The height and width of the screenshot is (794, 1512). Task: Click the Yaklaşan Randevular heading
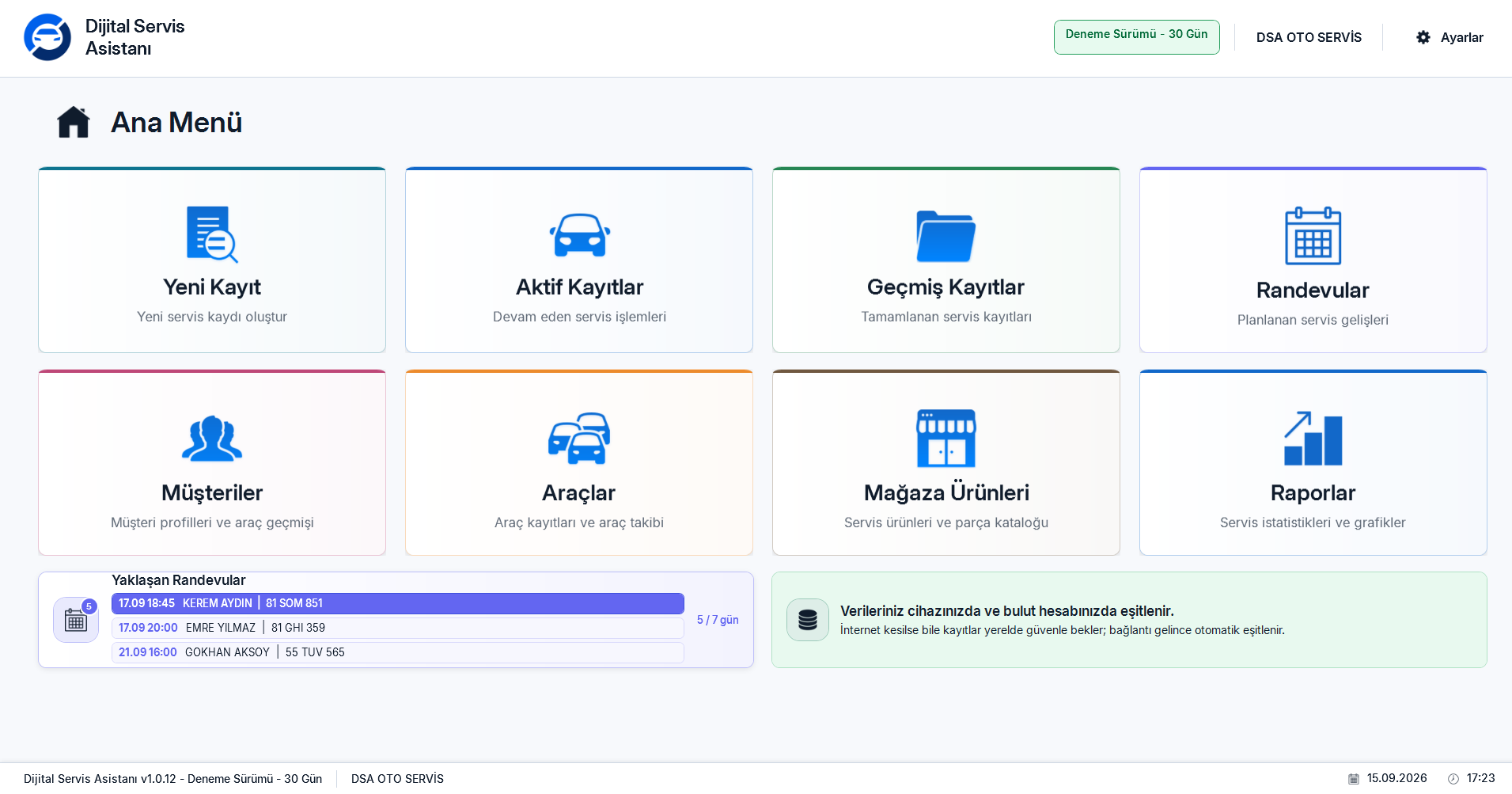point(179,580)
